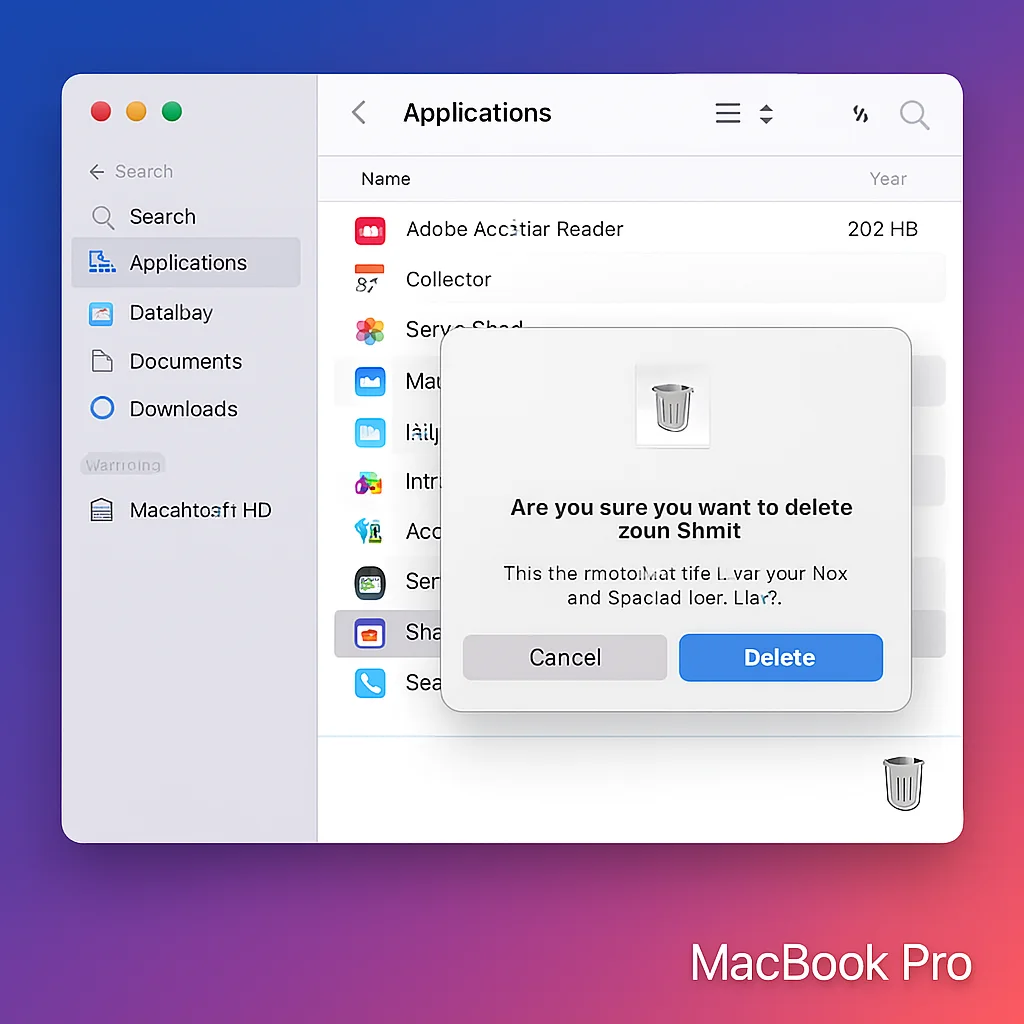Click the Cancel button in dialog
This screenshot has width=1024, height=1024.
tap(565, 657)
